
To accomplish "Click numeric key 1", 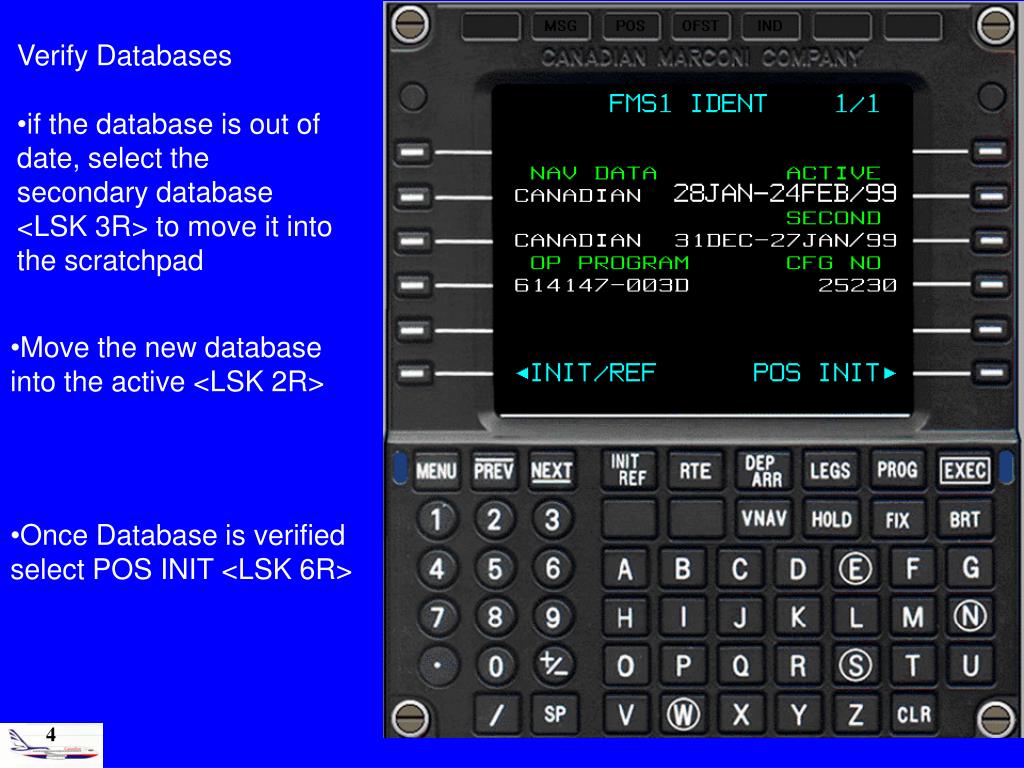I will click(x=437, y=519).
